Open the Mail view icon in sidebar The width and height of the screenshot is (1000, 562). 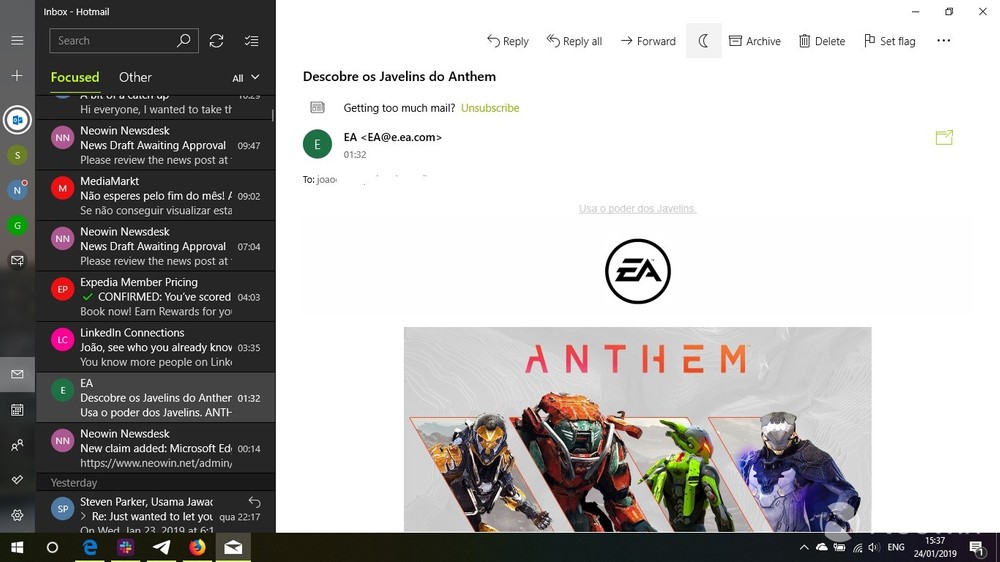(17, 374)
